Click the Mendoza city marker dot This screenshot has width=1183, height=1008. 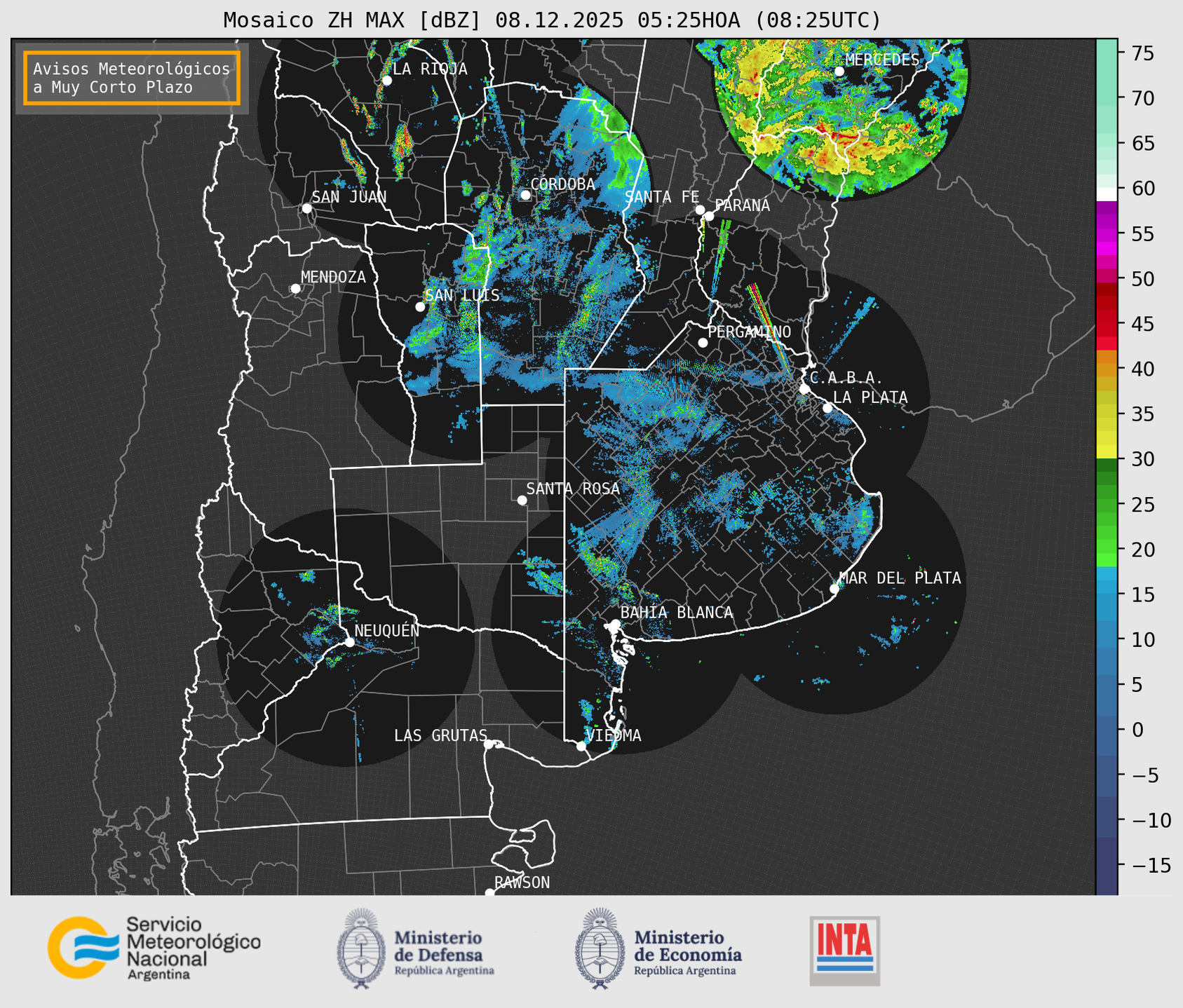[x=296, y=289]
